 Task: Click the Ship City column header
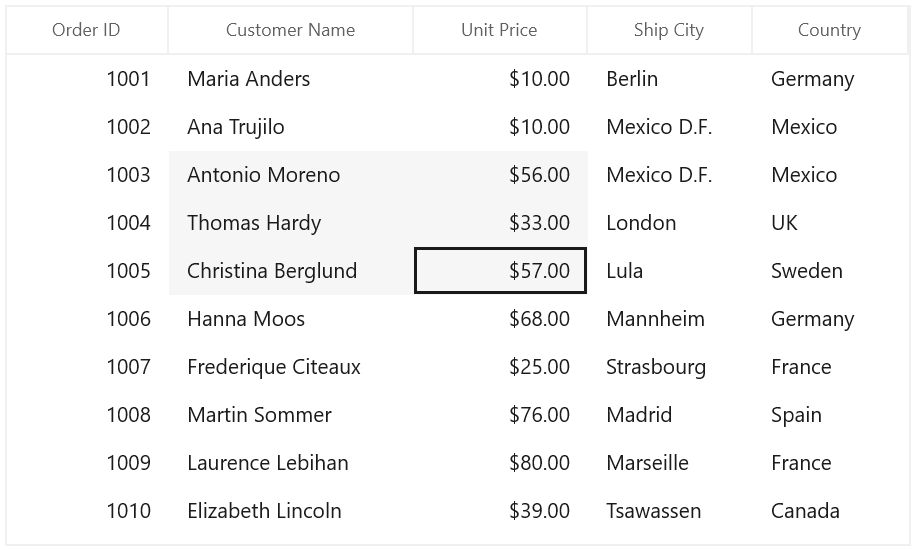point(669,30)
